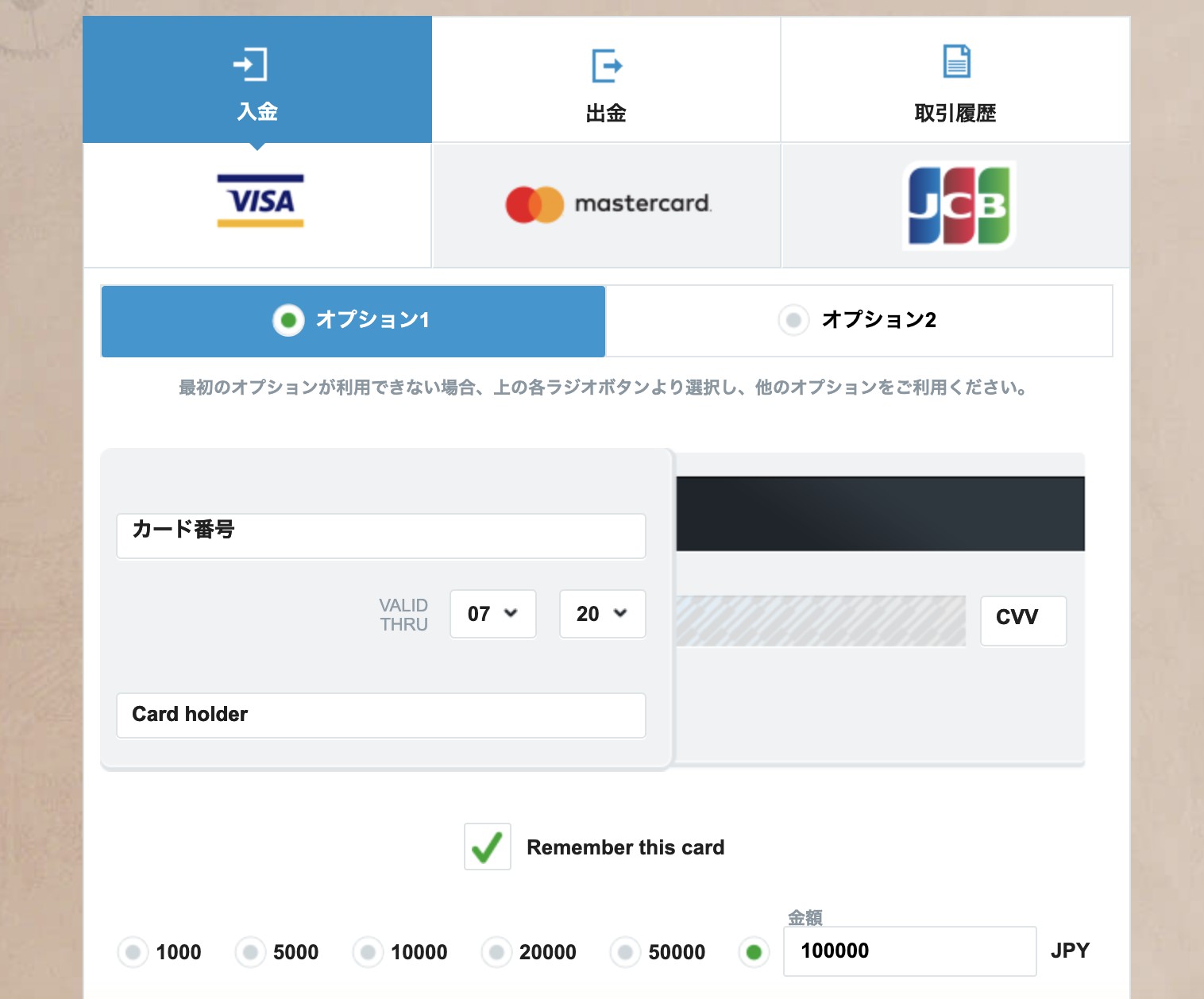
Task: Click the deposit (入金) arrow icon
Action: (x=250, y=64)
